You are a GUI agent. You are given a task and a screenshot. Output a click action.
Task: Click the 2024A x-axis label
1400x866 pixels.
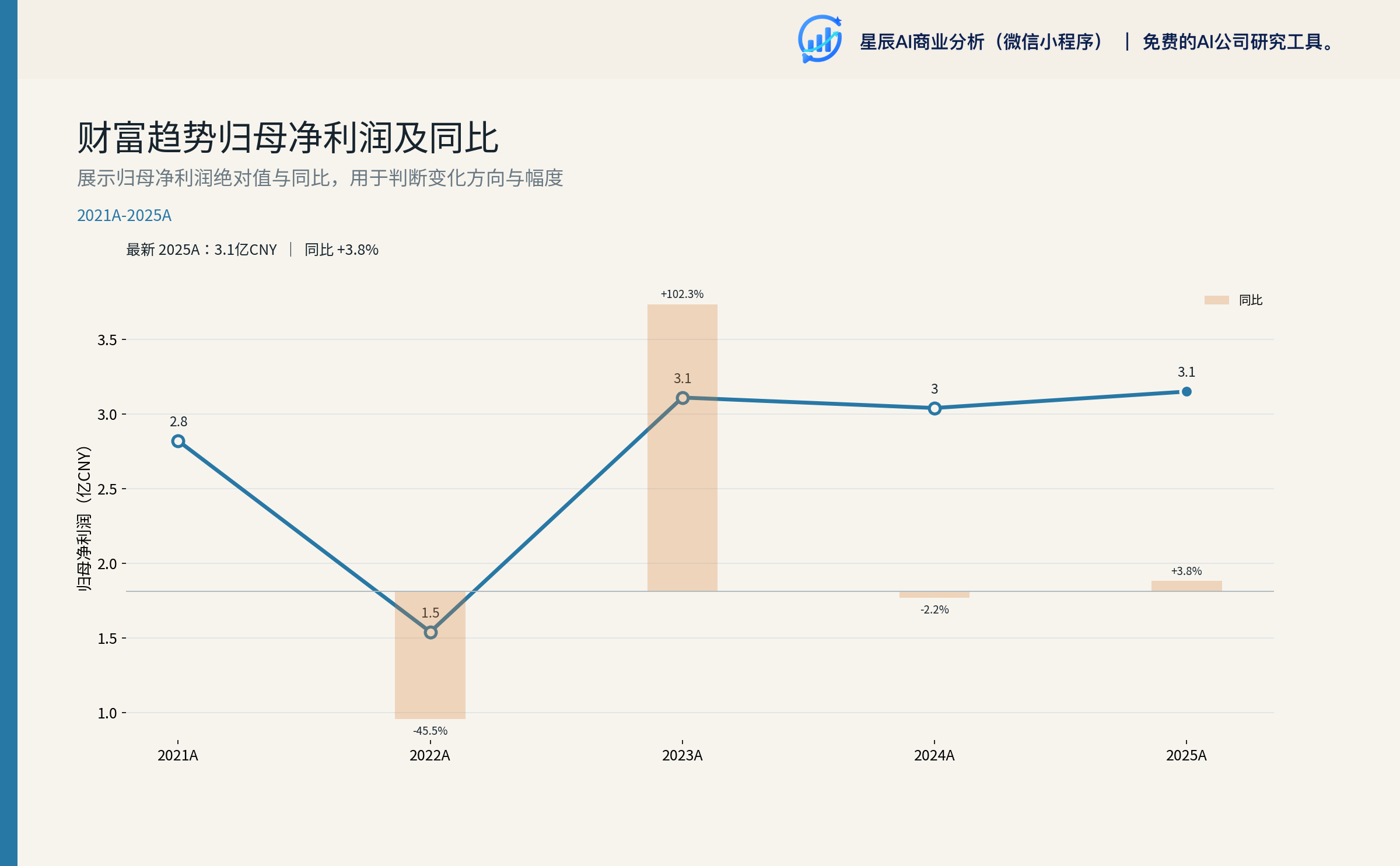935,756
